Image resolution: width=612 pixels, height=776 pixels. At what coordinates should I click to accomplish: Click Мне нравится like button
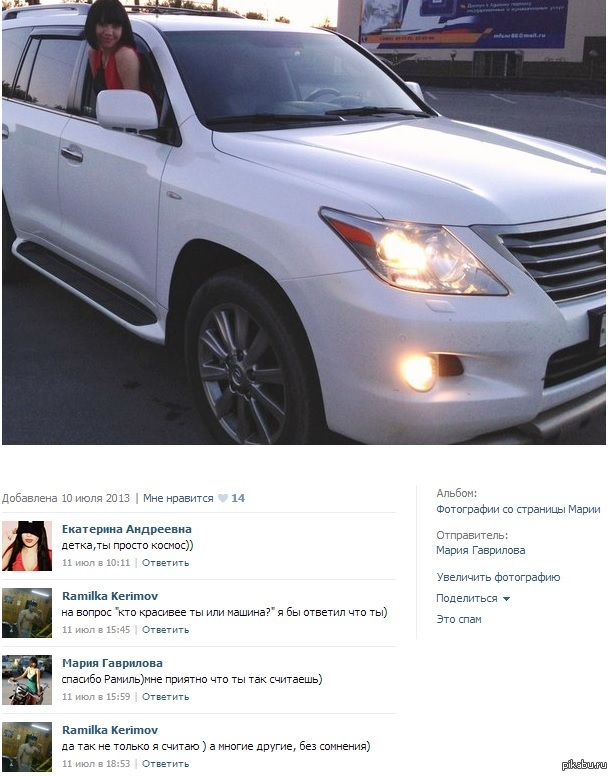178,498
